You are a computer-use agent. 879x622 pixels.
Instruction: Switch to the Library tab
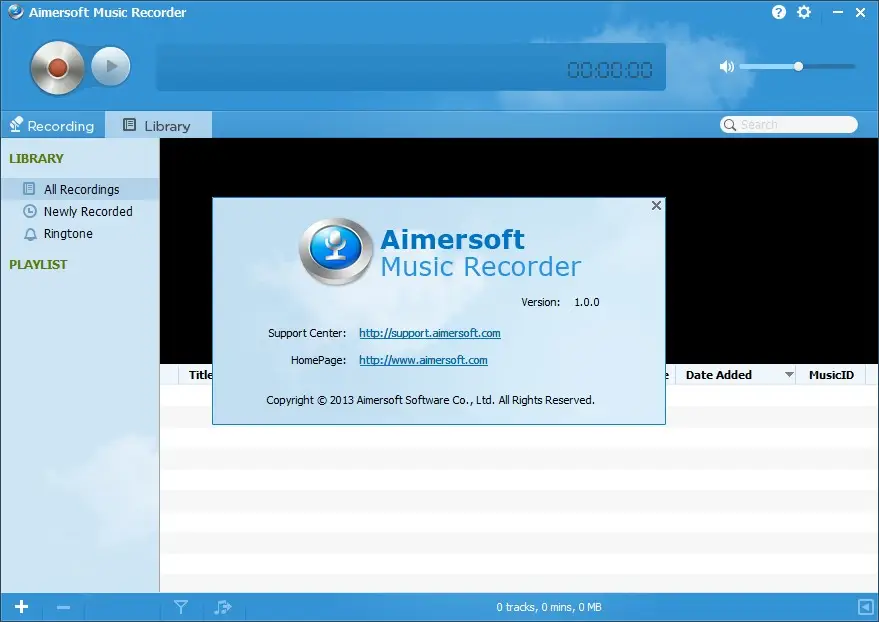[158, 125]
